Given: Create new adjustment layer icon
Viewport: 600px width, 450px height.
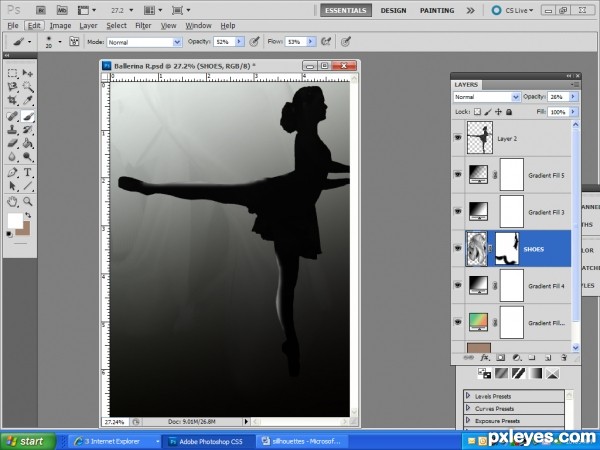Looking at the screenshot, I should point(517,358).
